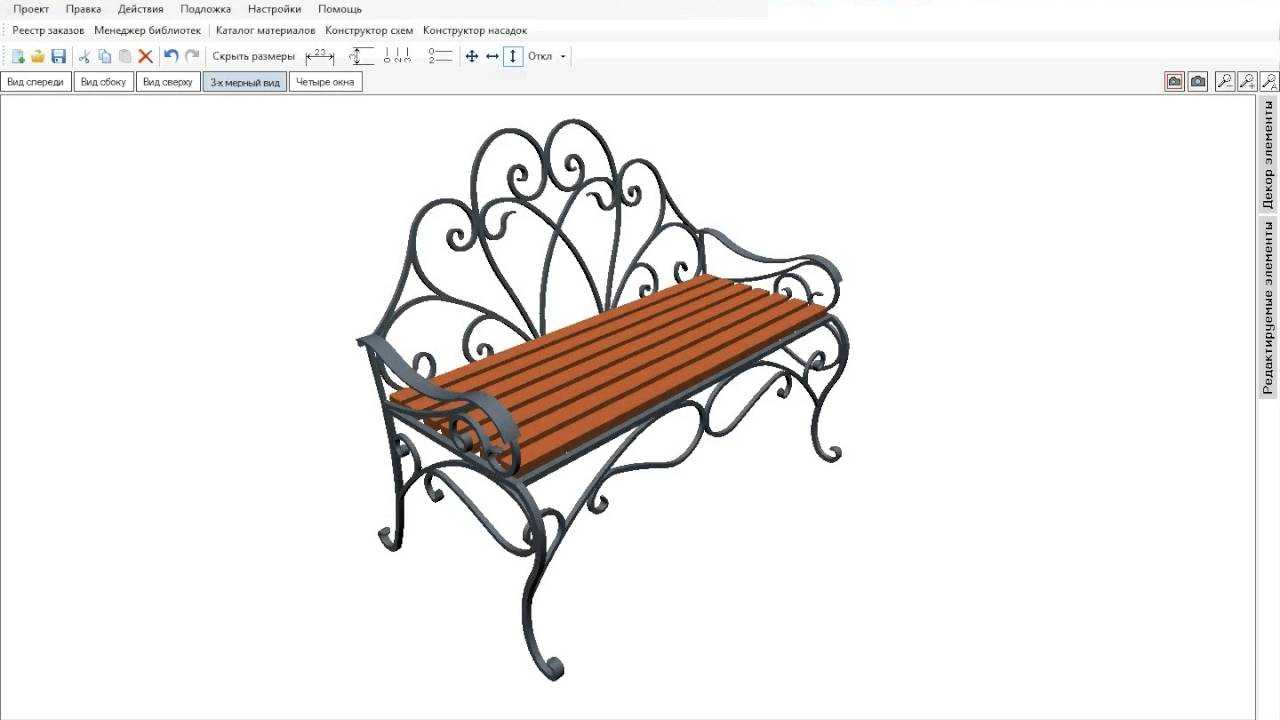
Task: Open Конструктор насадок
Action: point(475,31)
